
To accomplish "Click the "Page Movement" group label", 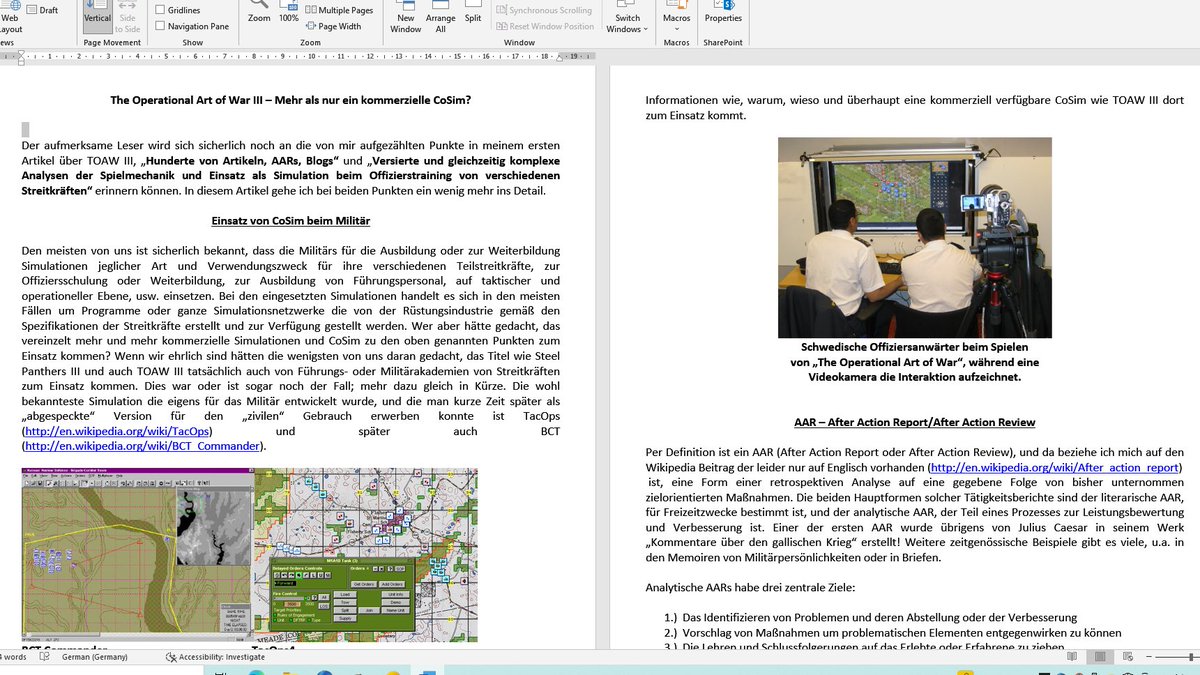I will (112, 43).
